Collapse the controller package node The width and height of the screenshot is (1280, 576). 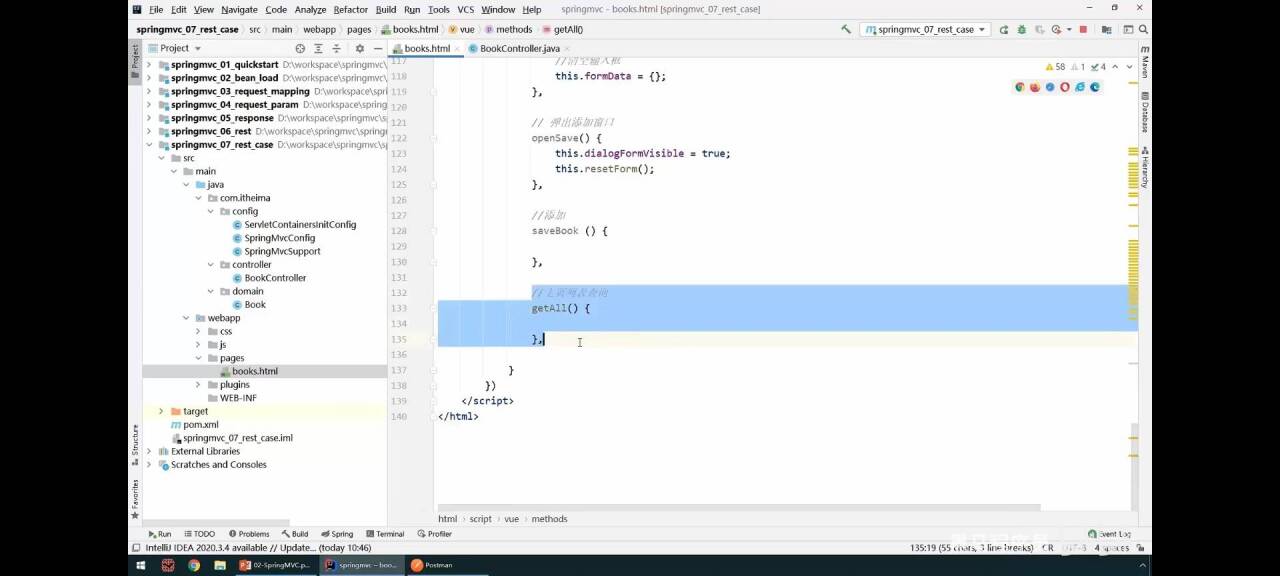point(210,264)
